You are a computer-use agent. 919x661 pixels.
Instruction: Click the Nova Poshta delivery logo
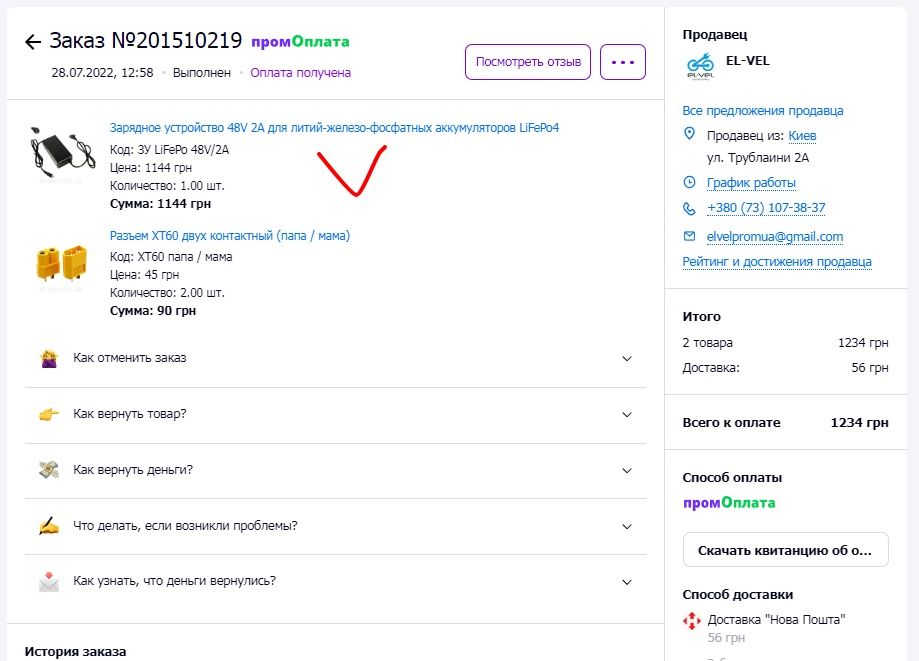click(692, 621)
